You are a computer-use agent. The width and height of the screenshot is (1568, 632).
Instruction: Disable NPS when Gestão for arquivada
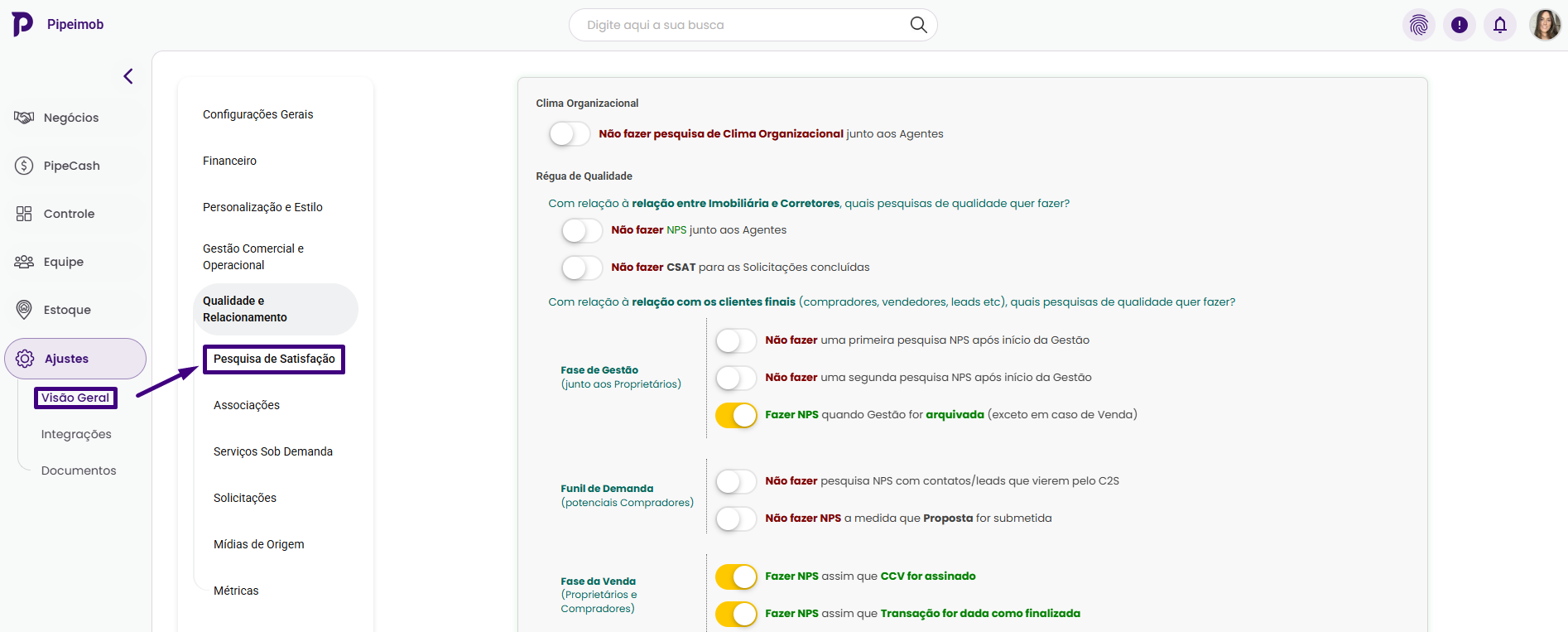point(736,415)
